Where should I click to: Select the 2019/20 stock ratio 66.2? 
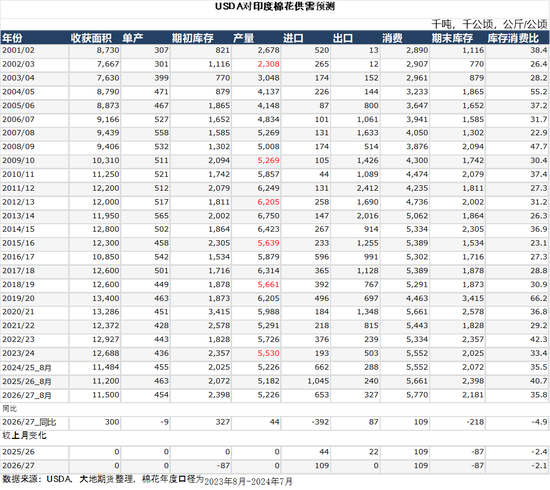(x=539, y=298)
